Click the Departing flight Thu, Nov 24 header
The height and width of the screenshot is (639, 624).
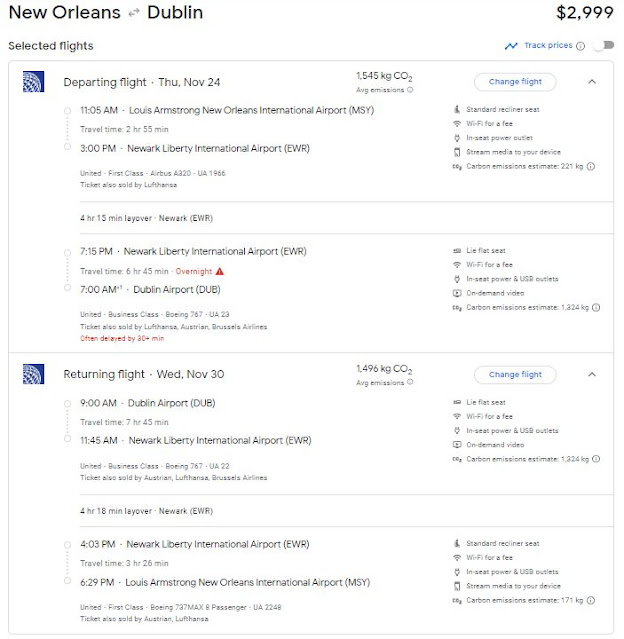(141, 82)
